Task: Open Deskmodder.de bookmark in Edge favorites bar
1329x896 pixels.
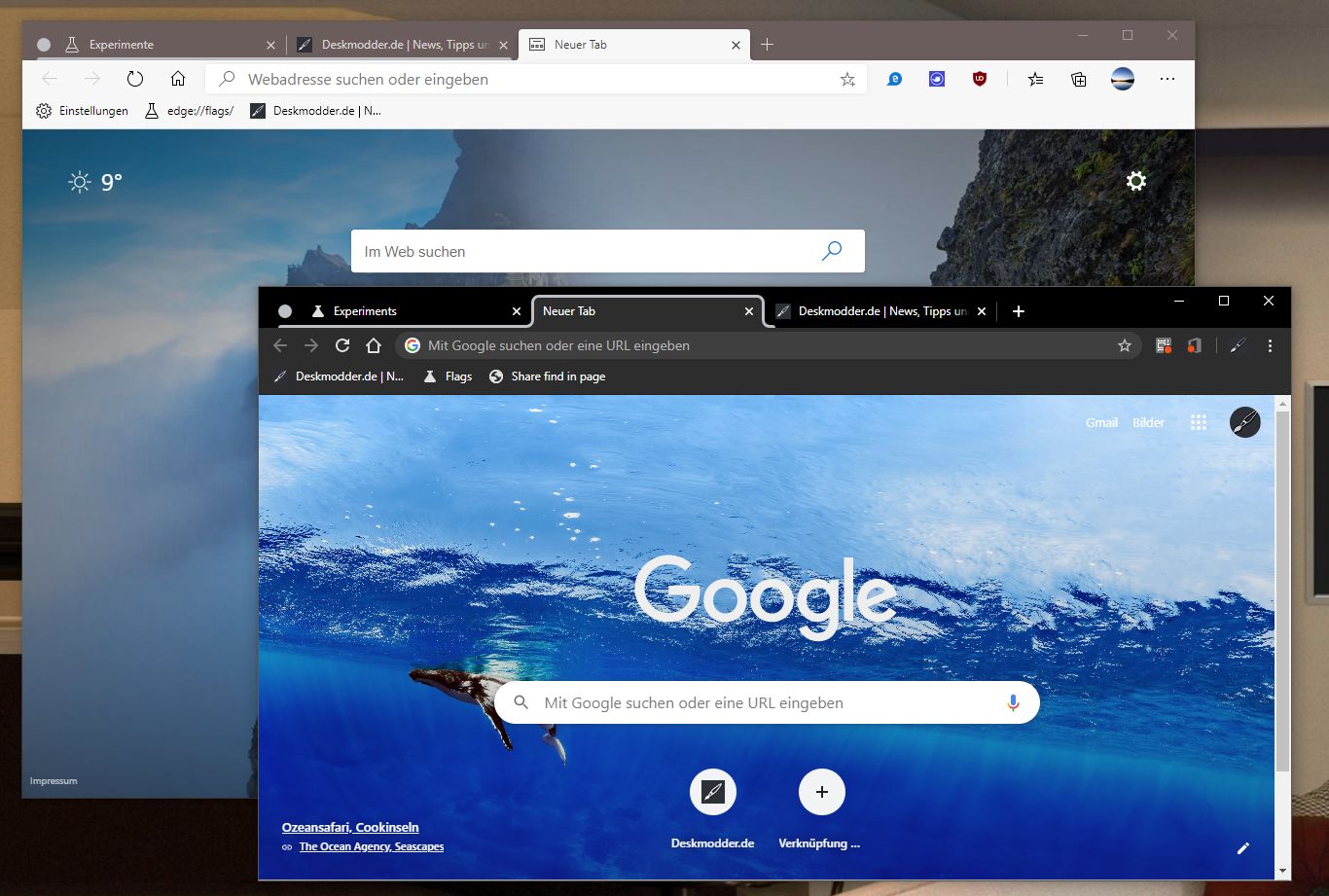Action: (x=315, y=111)
